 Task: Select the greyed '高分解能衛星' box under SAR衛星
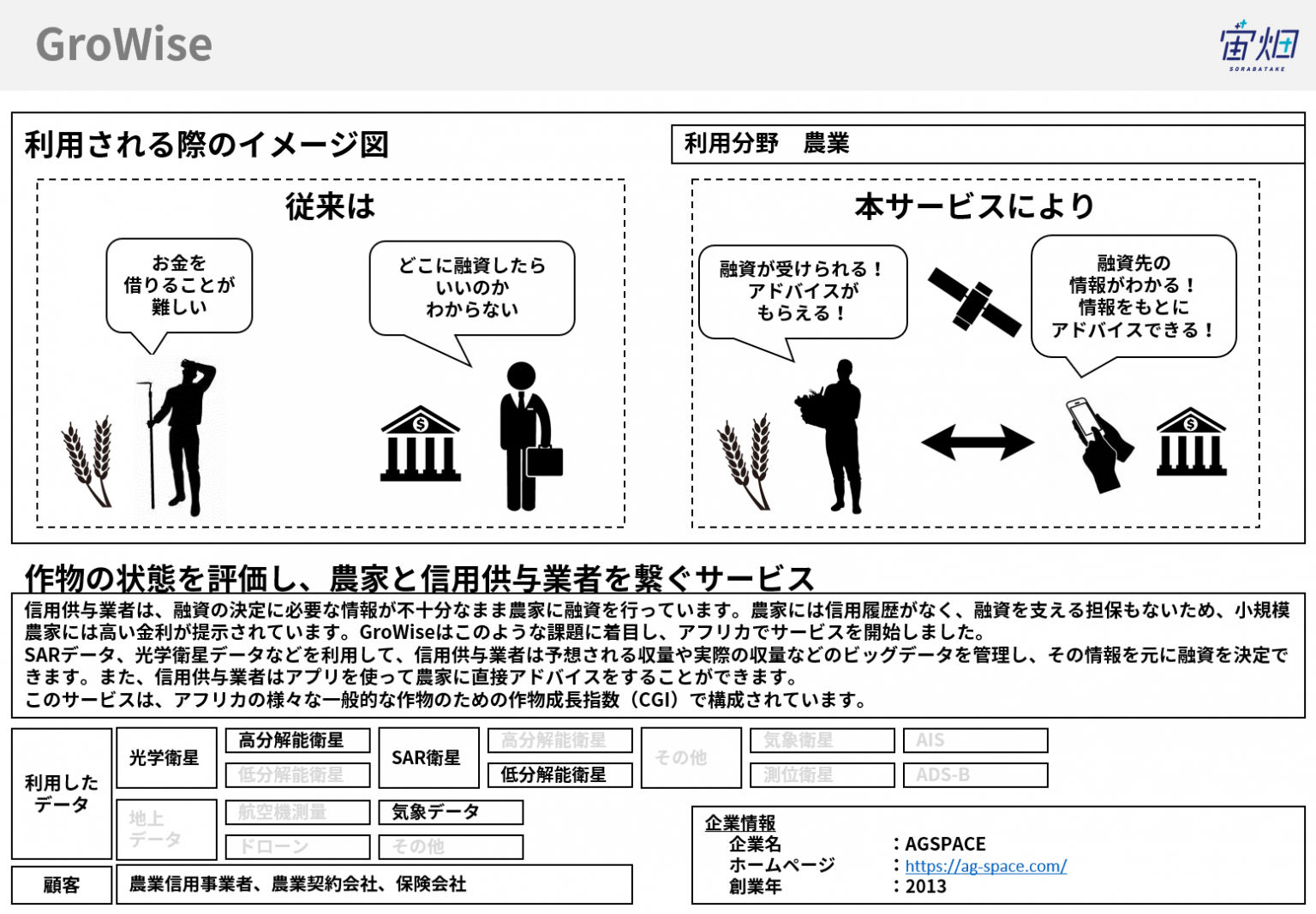click(x=560, y=740)
